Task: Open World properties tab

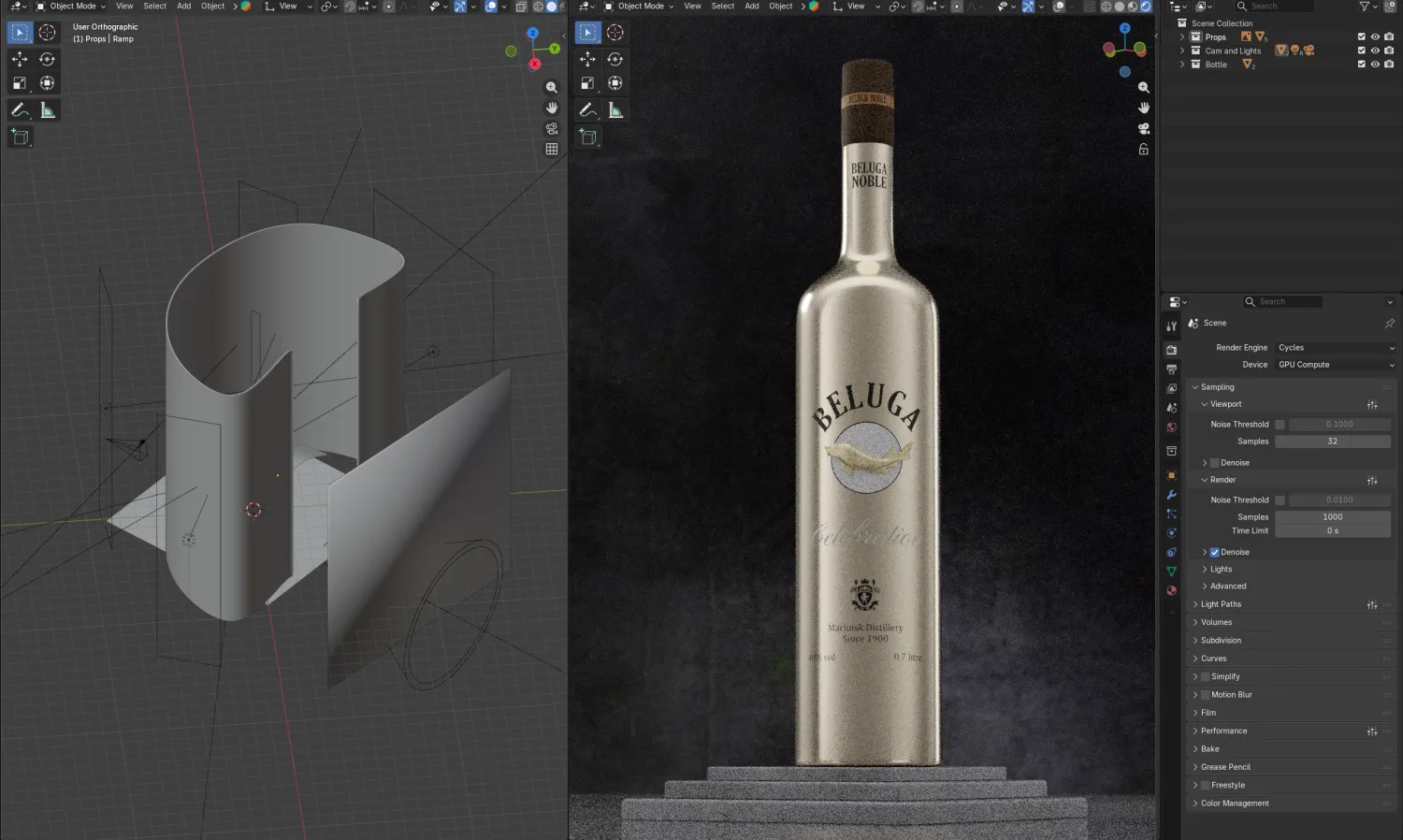Action: pyautogui.click(x=1171, y=427)
